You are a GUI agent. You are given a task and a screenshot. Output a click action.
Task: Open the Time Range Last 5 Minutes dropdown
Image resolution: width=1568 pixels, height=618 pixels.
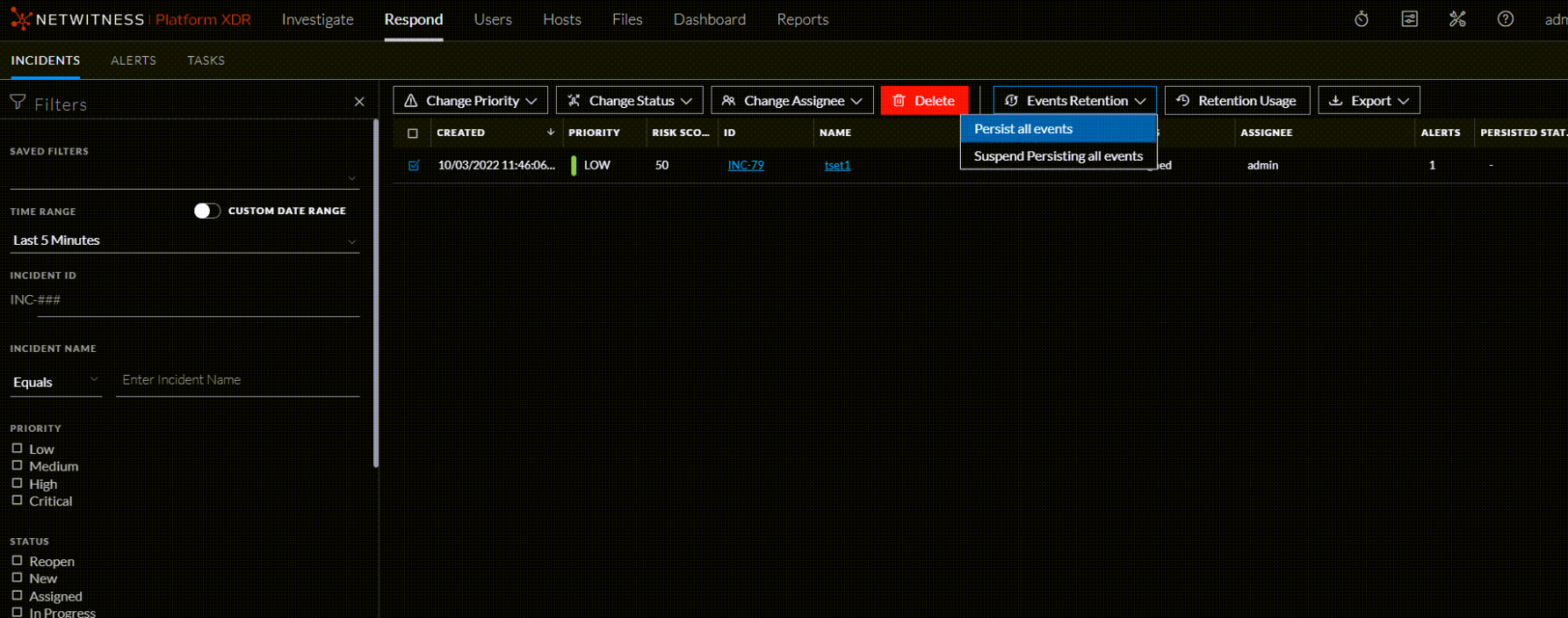pyautogui.click(x=184, y=241)
